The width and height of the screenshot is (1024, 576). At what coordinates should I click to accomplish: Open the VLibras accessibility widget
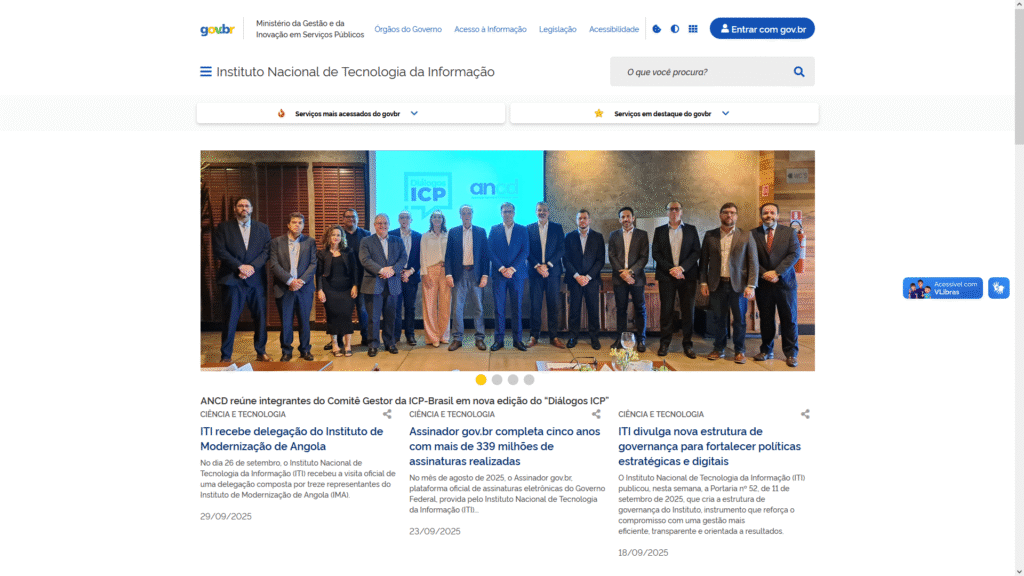(943, 288)
